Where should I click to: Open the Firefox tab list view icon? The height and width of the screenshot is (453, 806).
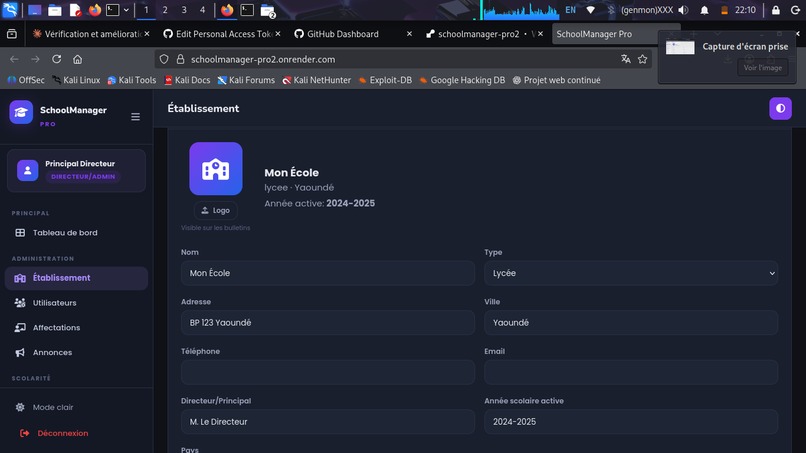[x=11, y=34]
